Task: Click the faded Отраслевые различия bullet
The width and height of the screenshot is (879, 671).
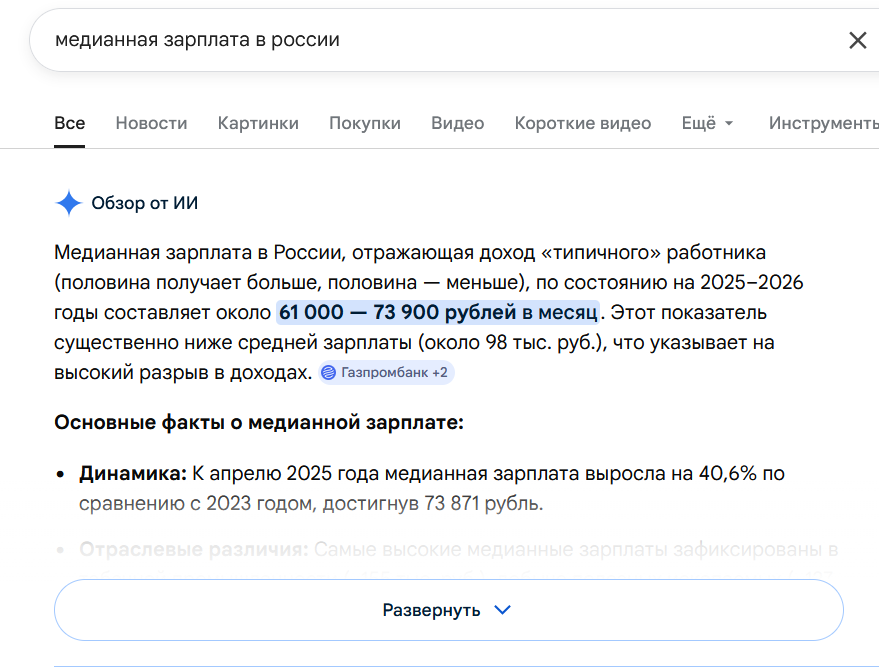Action: pyautogui.click(x=192, y=550)
